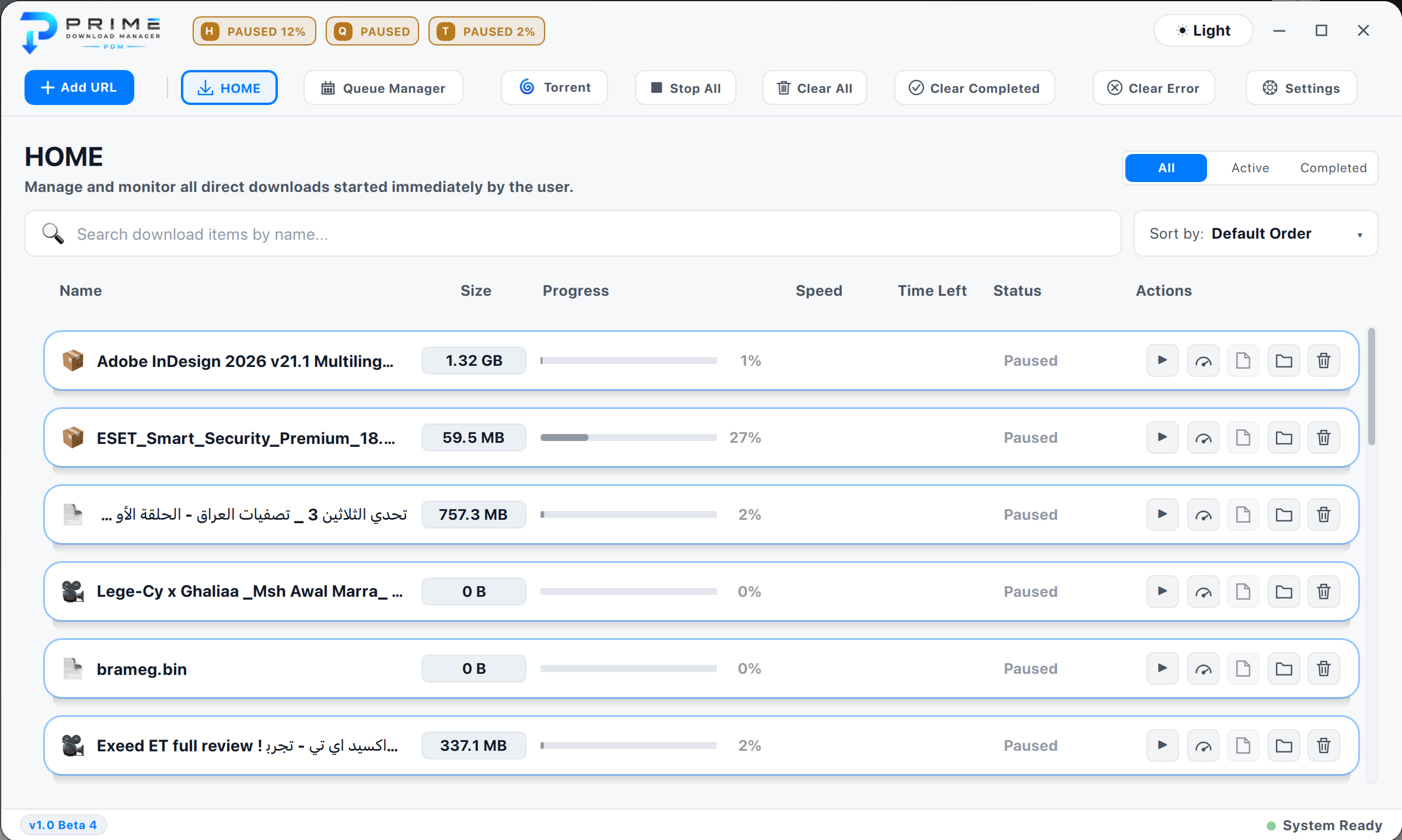
Task: Select the brameg.bin file name
Action: click(142, 669)
